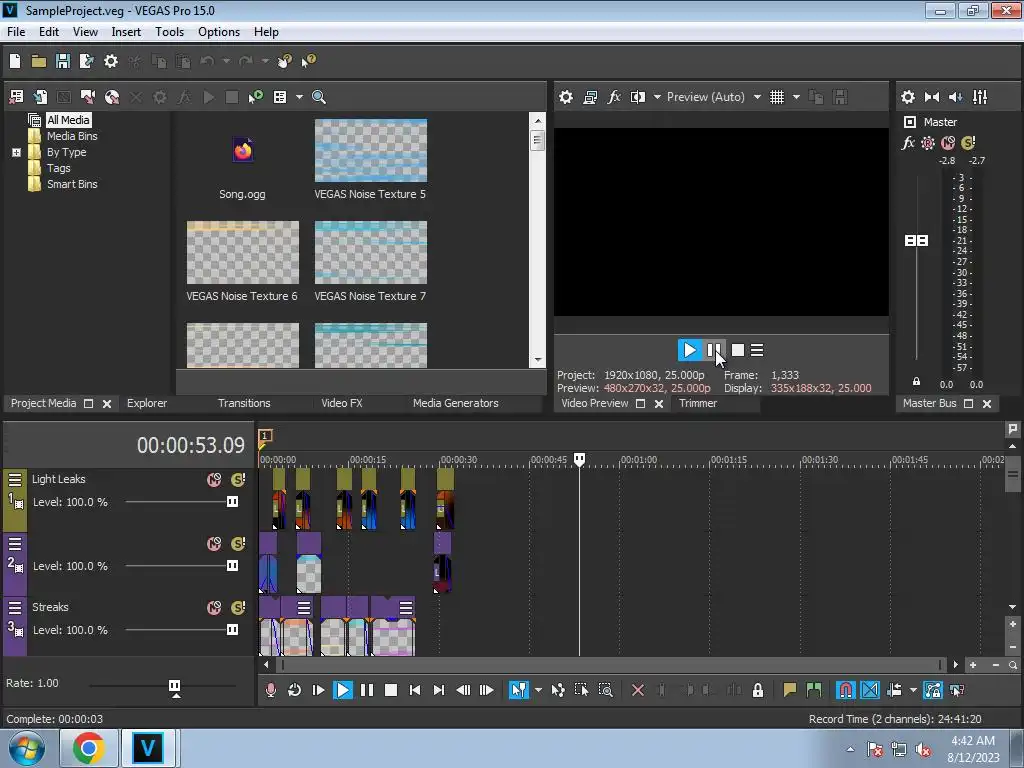1024x768 pixels.
Task: Pause playback in the timeline transport bar
Action: tap(367, 690)
